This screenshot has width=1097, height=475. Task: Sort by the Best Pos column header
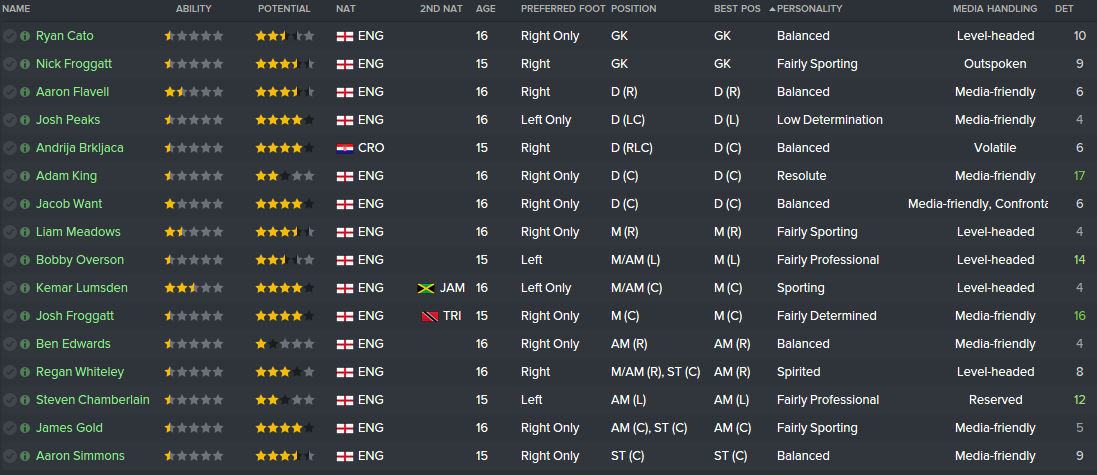coord(737,8)
